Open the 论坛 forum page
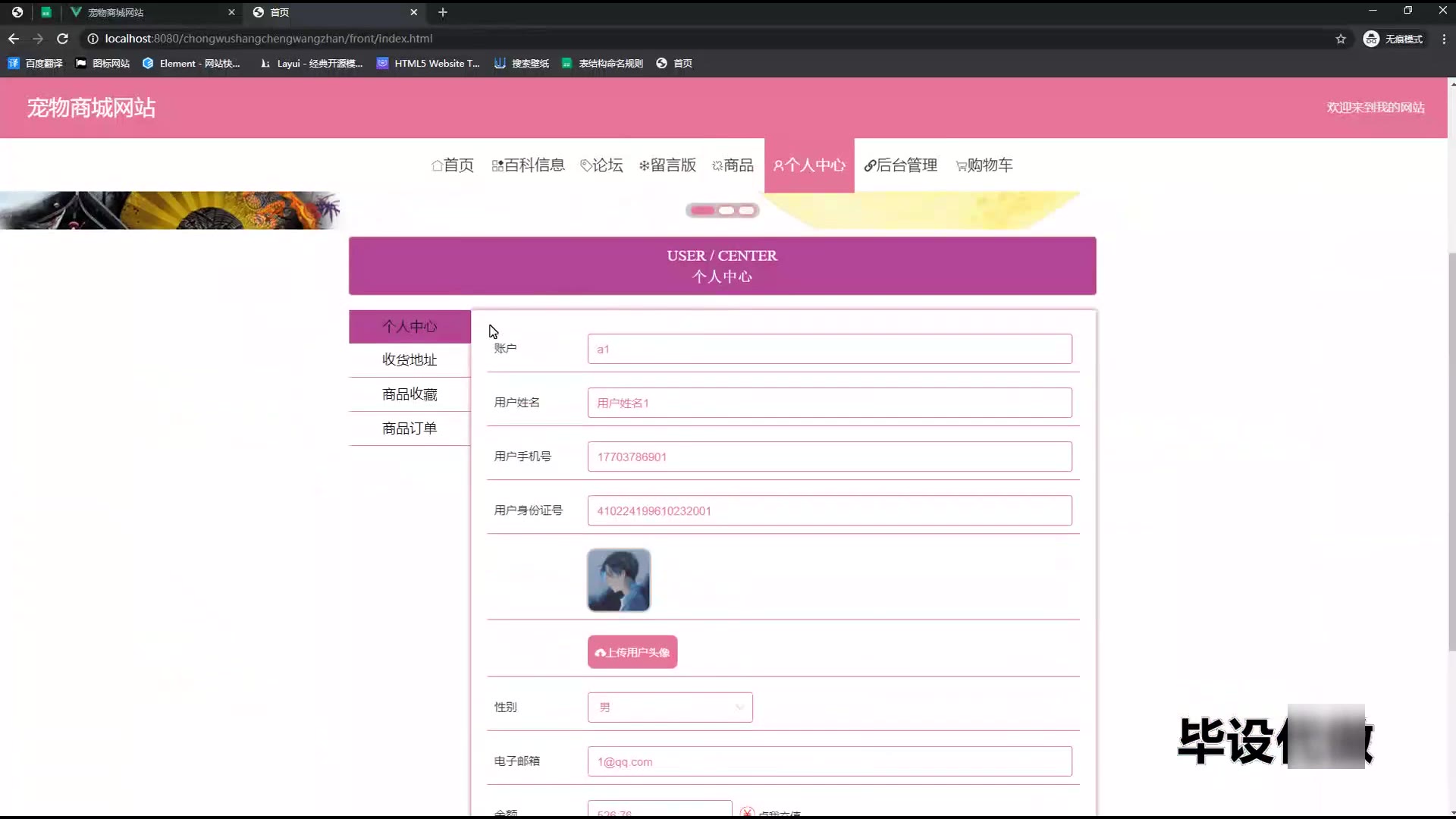The image size is (1456, 819). (x=601, y=165)
